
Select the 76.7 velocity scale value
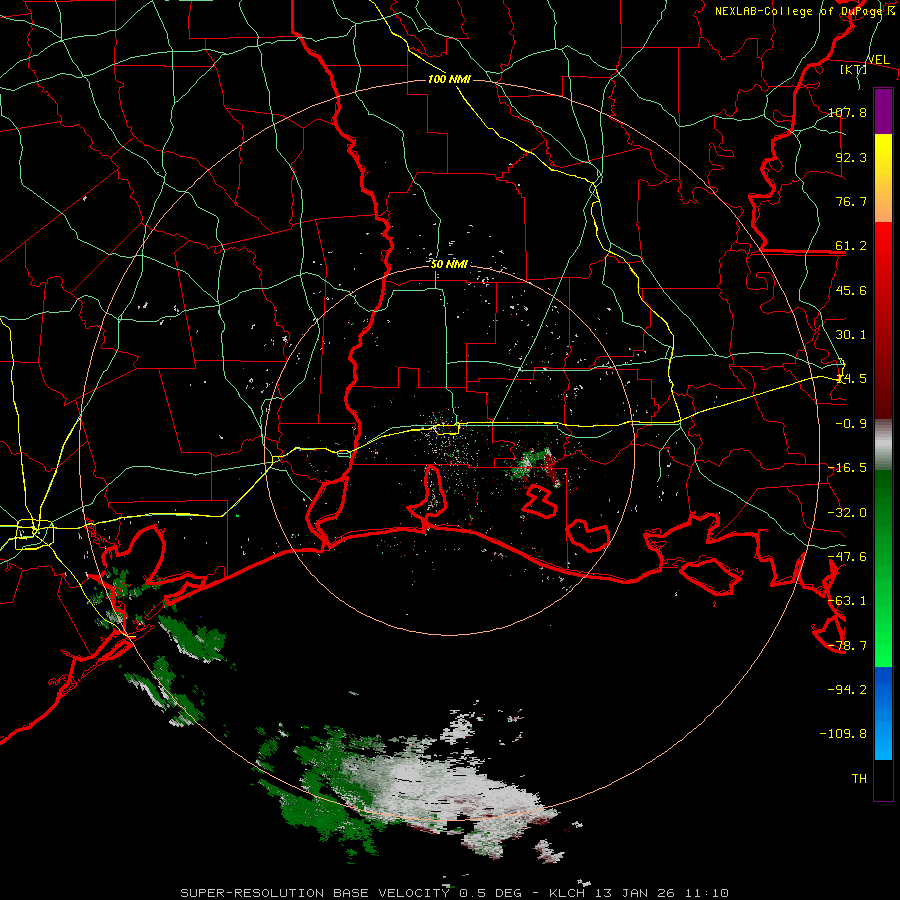coord(851,201)
